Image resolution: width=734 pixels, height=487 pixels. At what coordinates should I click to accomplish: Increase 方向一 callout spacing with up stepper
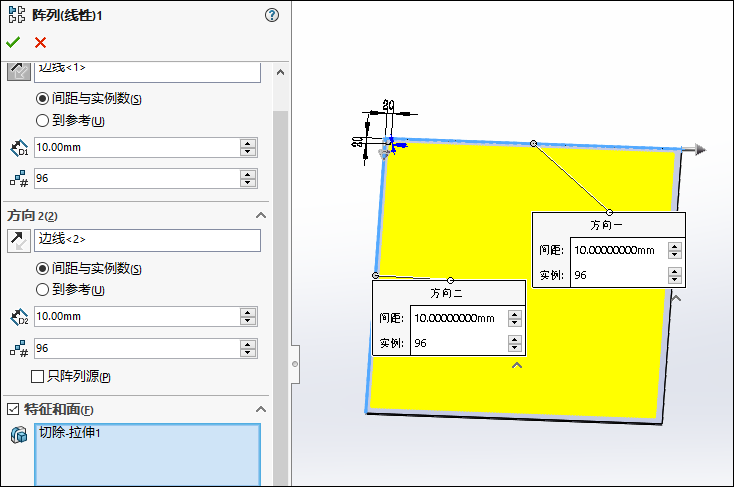click(x=675, y=246)
